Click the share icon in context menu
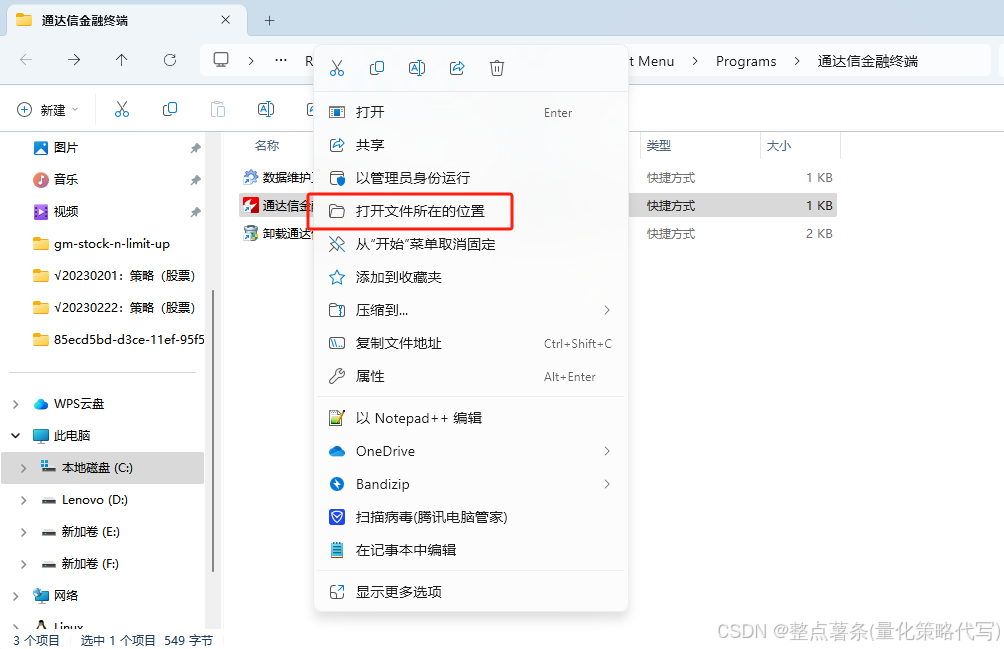Screen dimensions: 1004x649 tap(457, 68)
